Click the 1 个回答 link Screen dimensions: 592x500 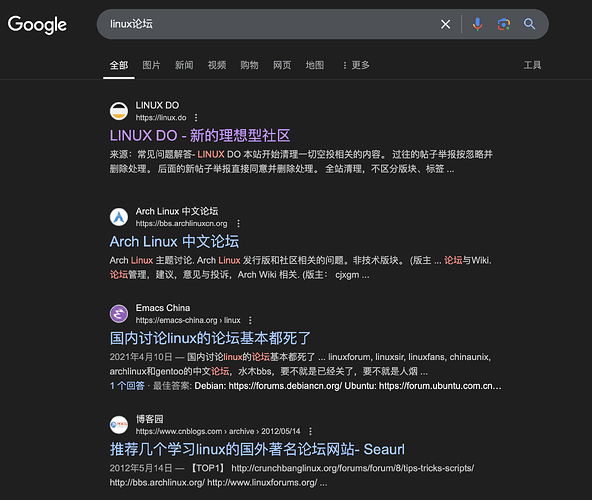click(127, 386)
